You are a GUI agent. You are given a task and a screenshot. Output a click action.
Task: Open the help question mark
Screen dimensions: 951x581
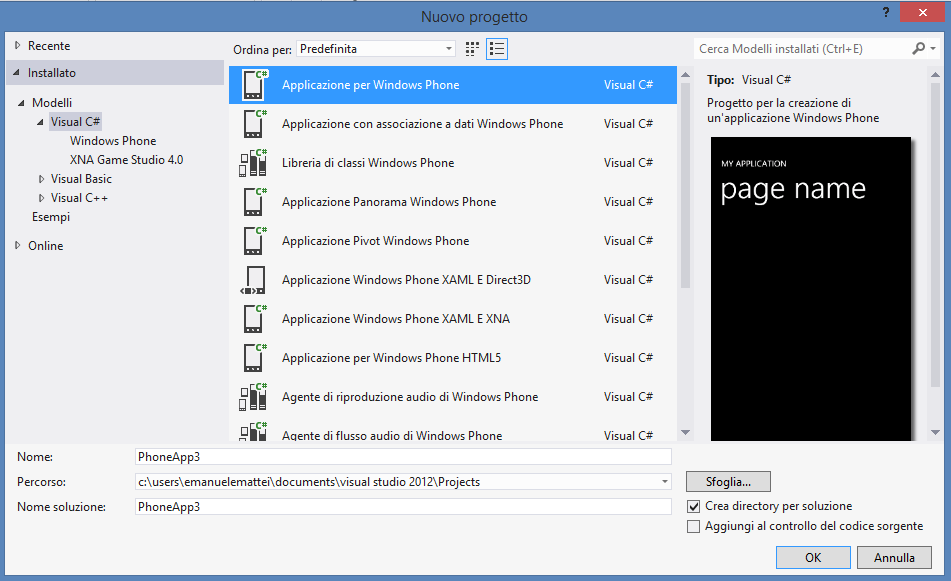tap(886, 12)
